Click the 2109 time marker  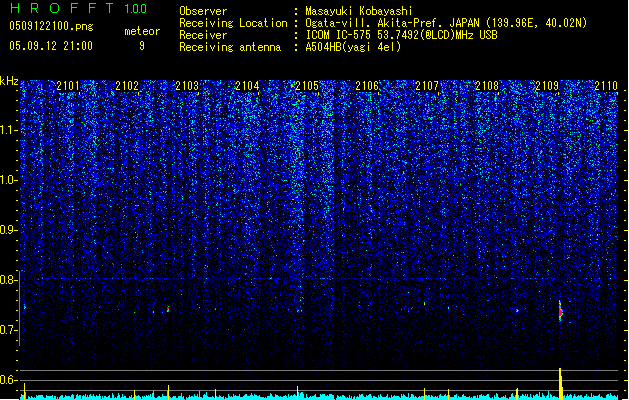[x=547, y=86]
